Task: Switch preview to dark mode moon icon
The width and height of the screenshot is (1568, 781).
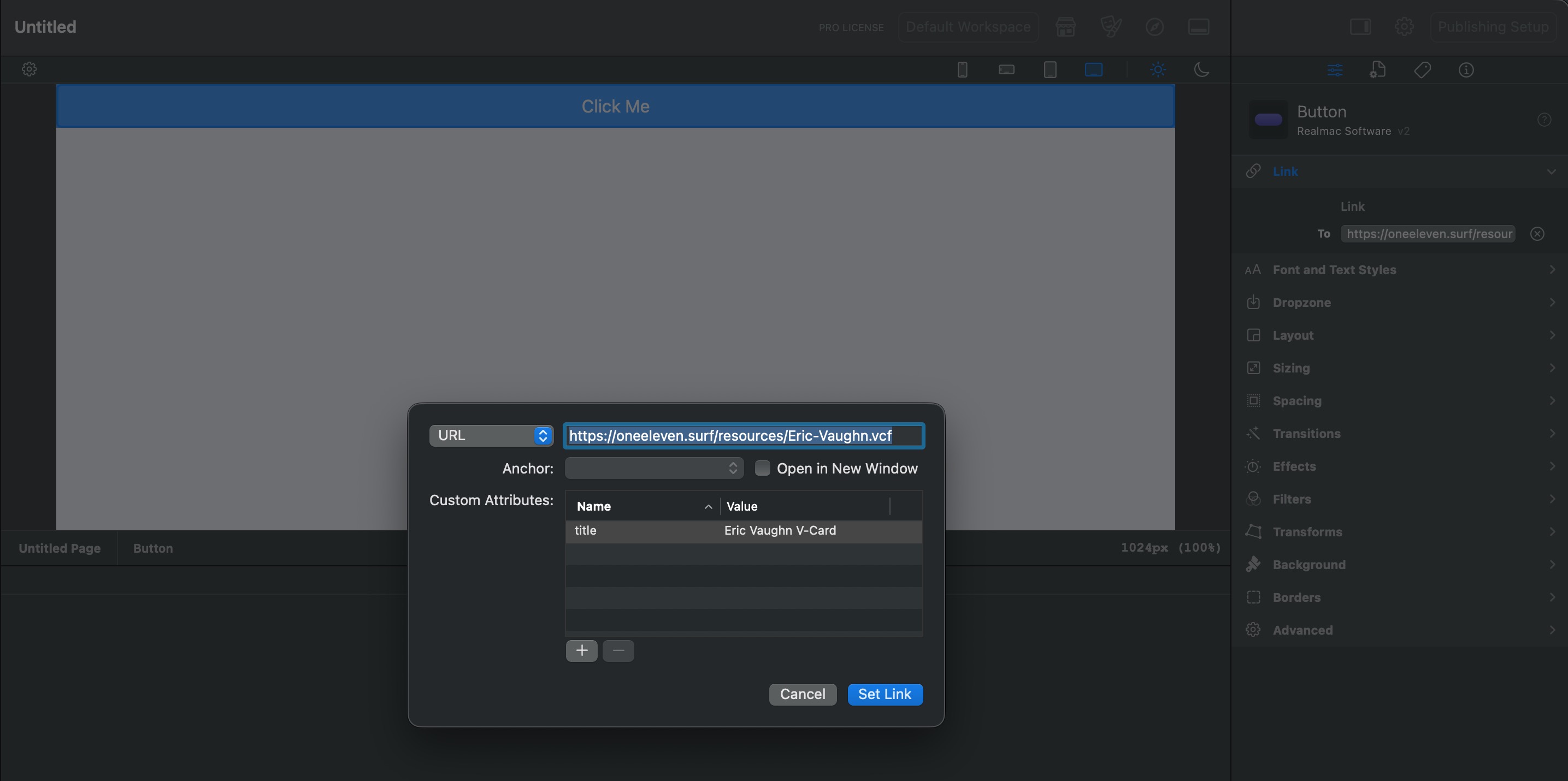Action: tap(1201, 70)
